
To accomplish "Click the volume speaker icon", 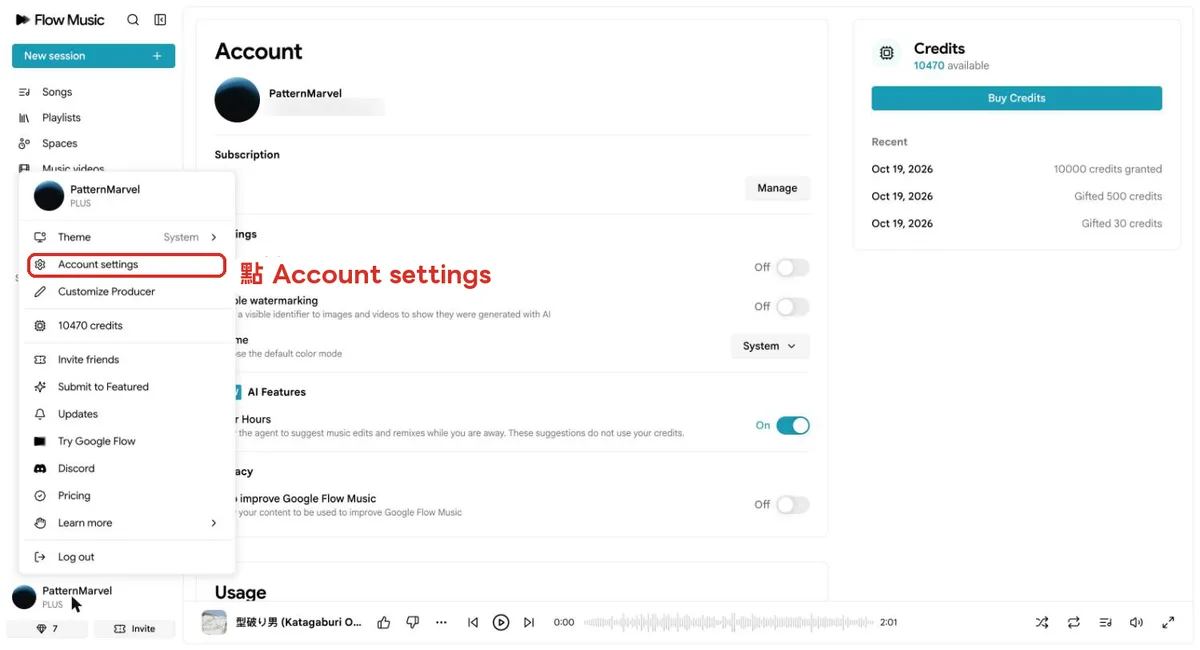I will pos(1136,622).
